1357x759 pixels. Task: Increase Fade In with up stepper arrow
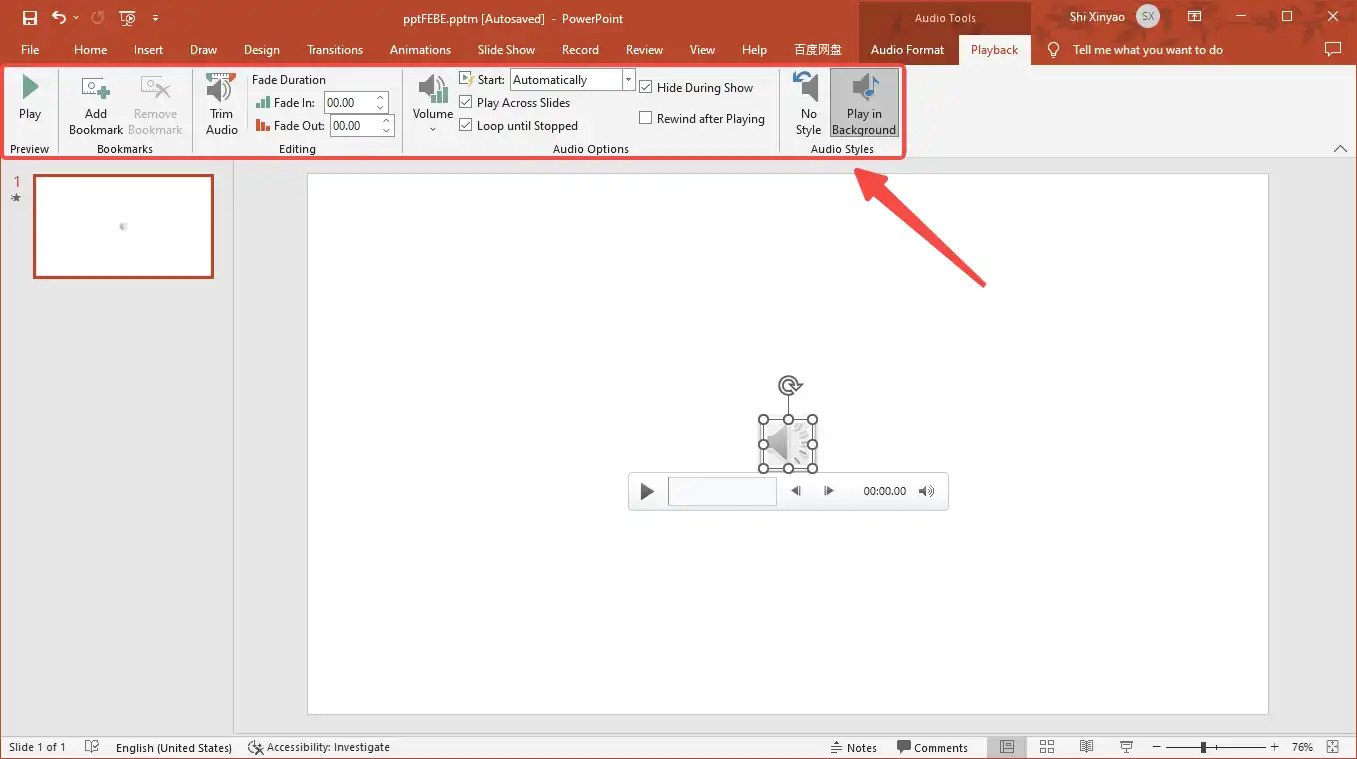pos(381,98)
